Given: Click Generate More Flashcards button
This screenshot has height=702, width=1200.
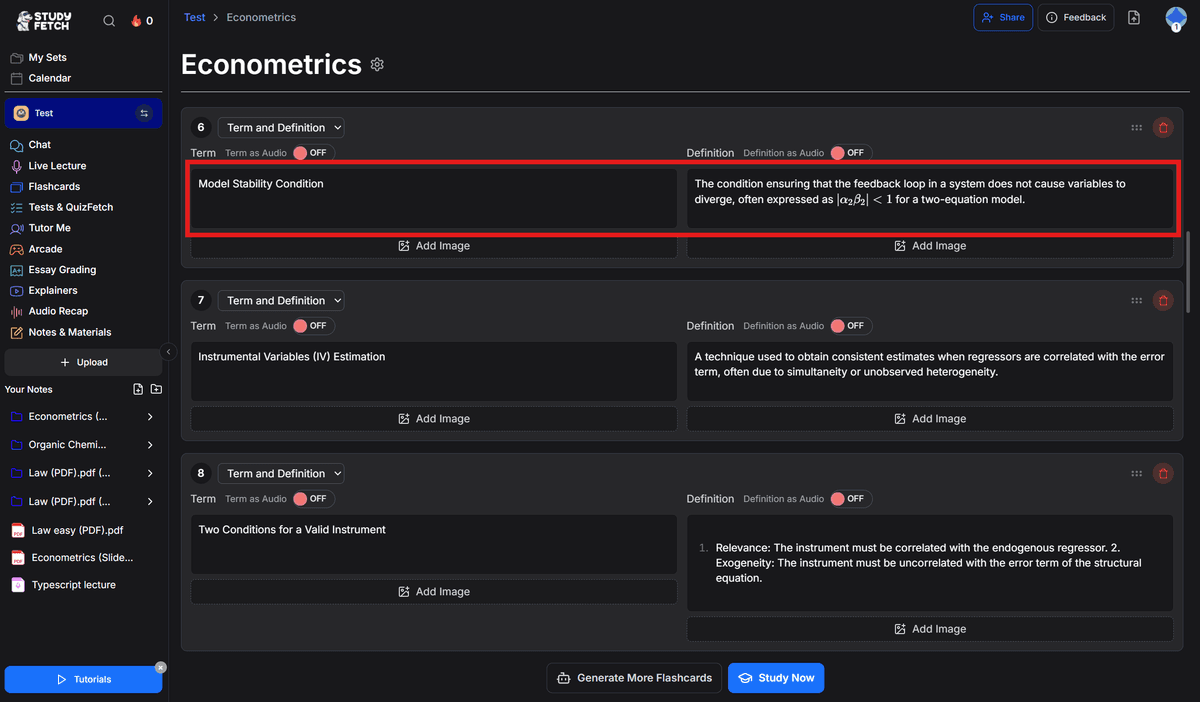Looking at the screenshot, I should point(635,678).
